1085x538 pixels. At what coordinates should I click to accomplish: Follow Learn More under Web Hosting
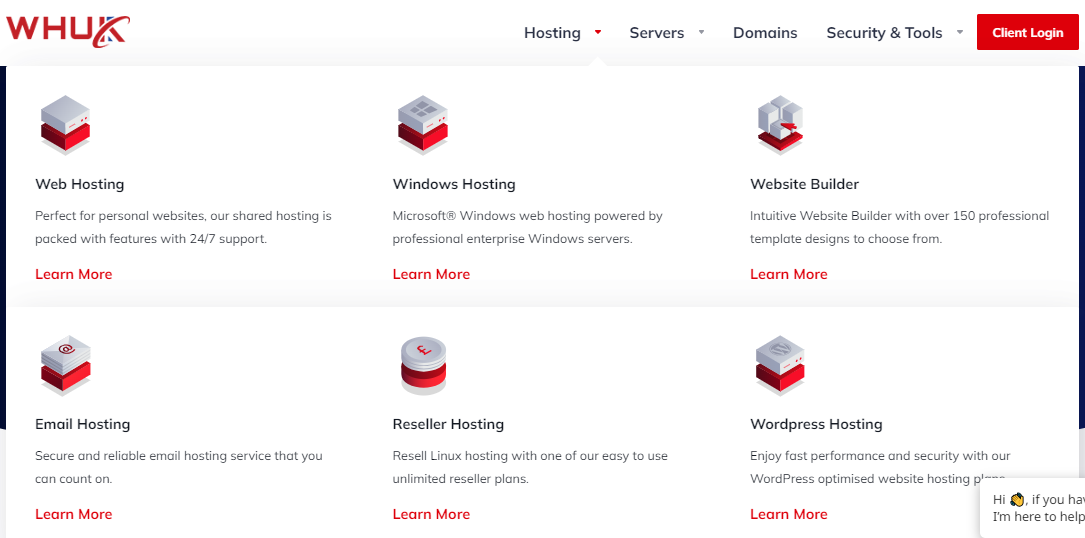(x=74, y=274)
